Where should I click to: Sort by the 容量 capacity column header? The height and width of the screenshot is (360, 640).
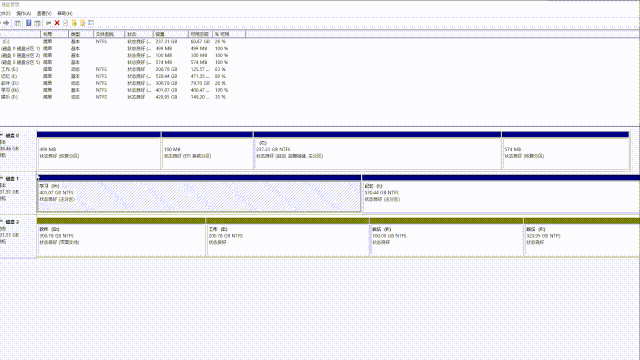[171, 34]
